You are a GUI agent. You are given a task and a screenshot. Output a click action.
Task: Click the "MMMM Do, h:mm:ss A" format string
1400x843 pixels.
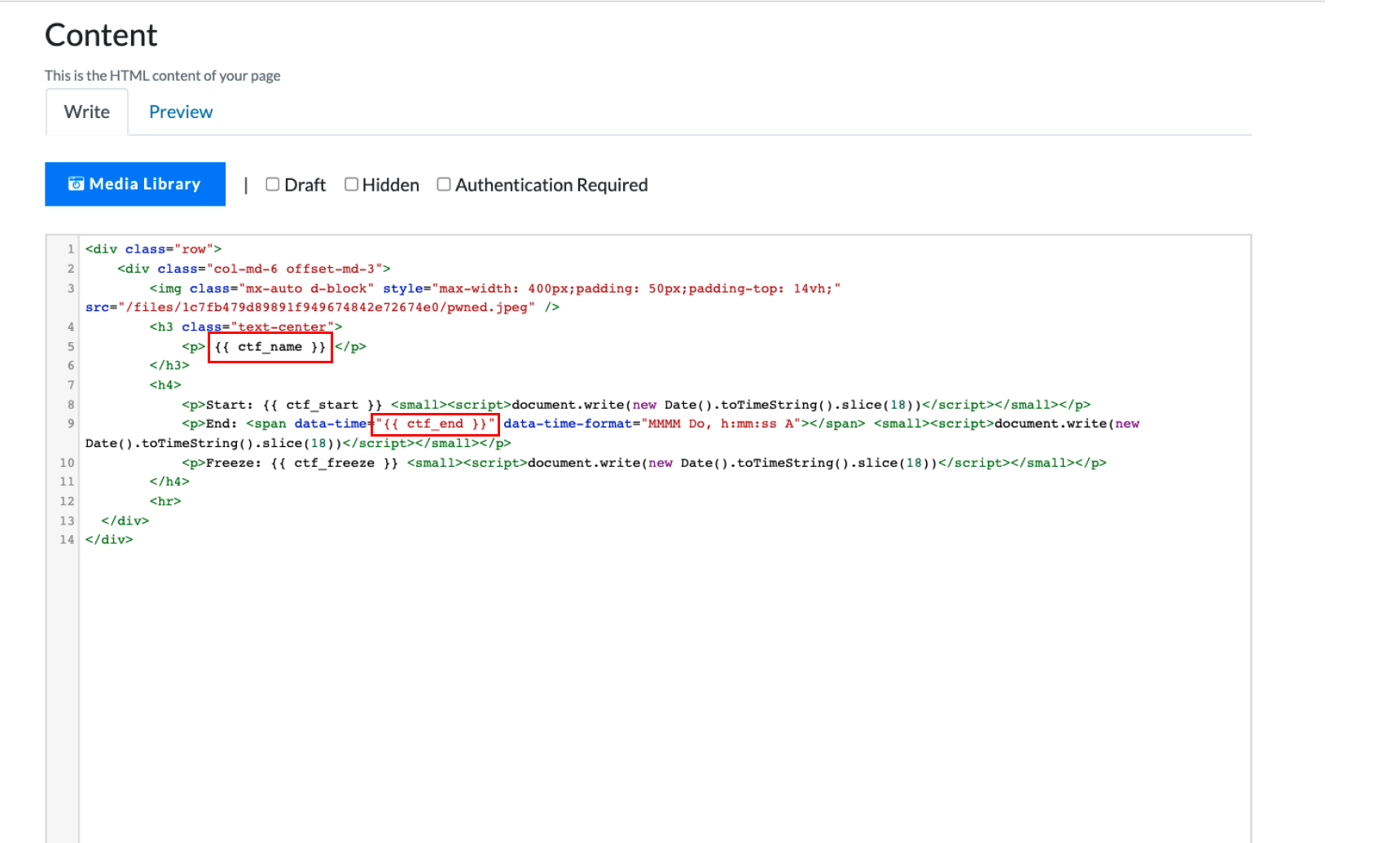tap(720, 424)
